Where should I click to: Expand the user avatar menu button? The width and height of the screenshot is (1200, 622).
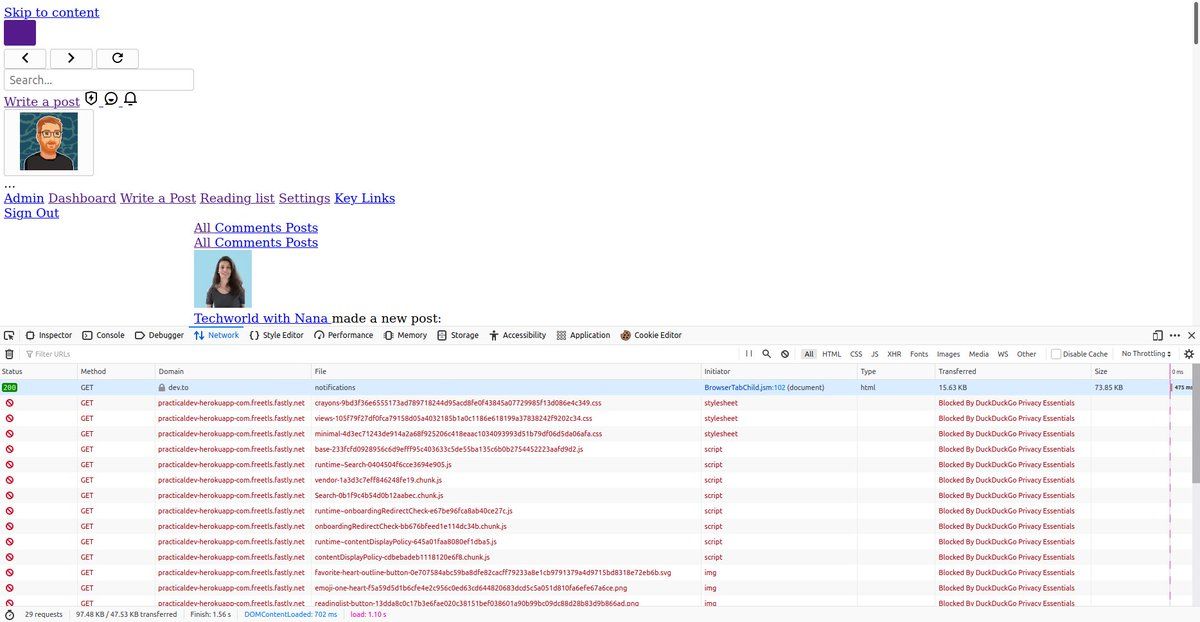(x=49, y=142)
